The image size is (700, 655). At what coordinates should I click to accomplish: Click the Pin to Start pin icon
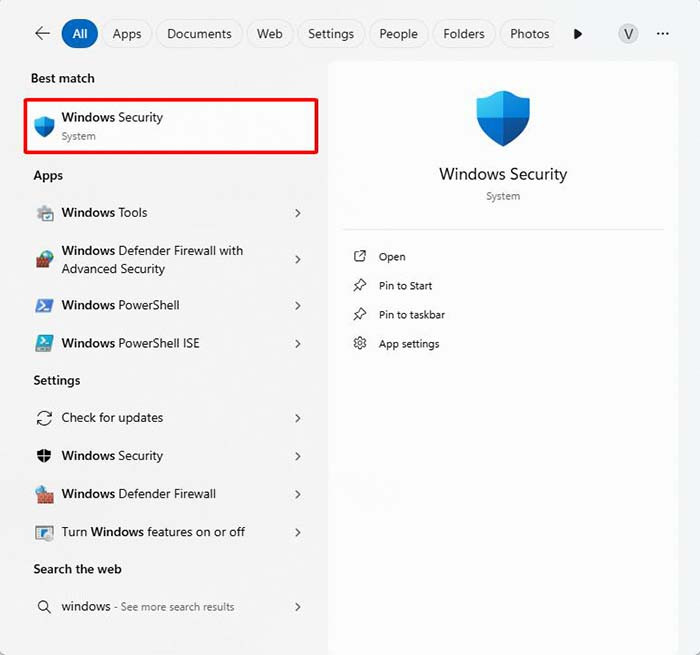pos(360,285)
